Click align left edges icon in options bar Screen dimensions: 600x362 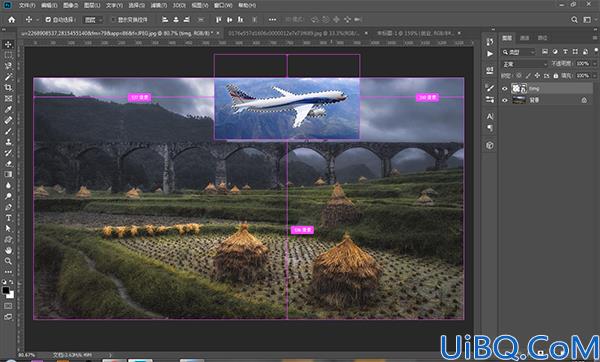point(165,20)
